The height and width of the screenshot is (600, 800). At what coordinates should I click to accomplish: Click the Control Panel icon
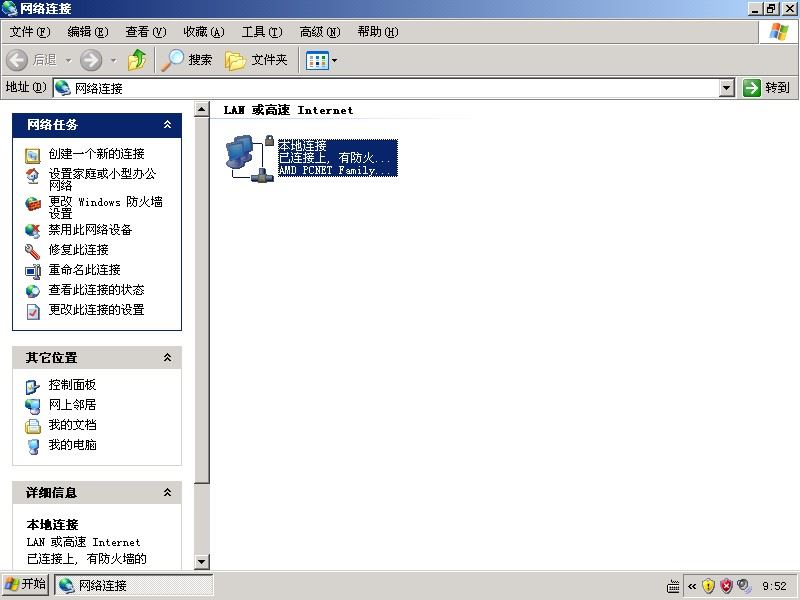[33, 387]
